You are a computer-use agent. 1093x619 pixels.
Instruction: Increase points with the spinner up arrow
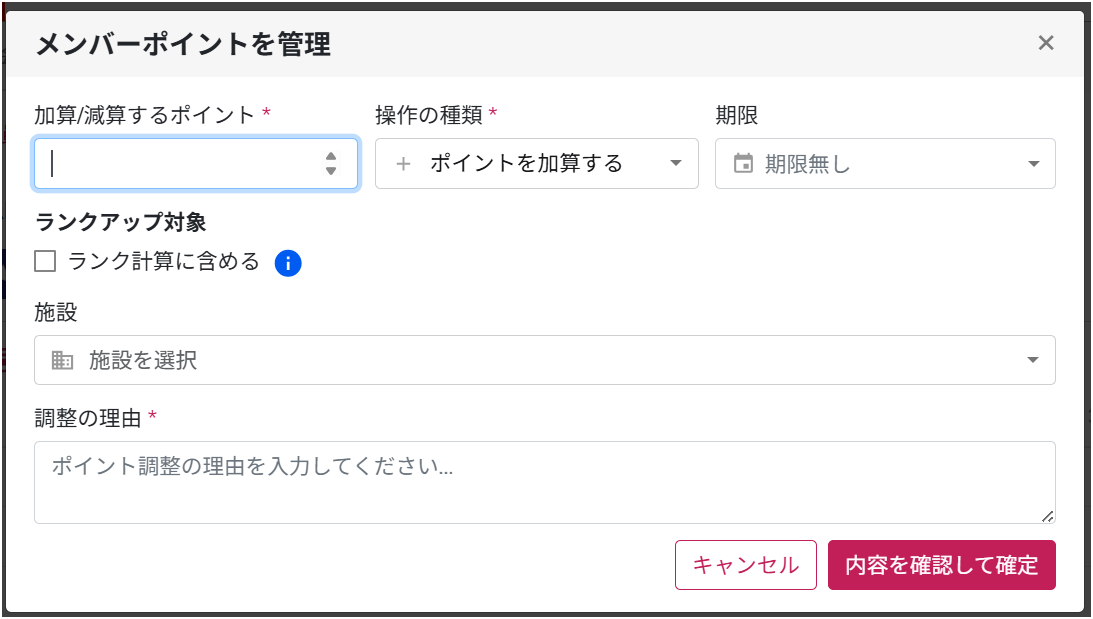tap(331, 155)
